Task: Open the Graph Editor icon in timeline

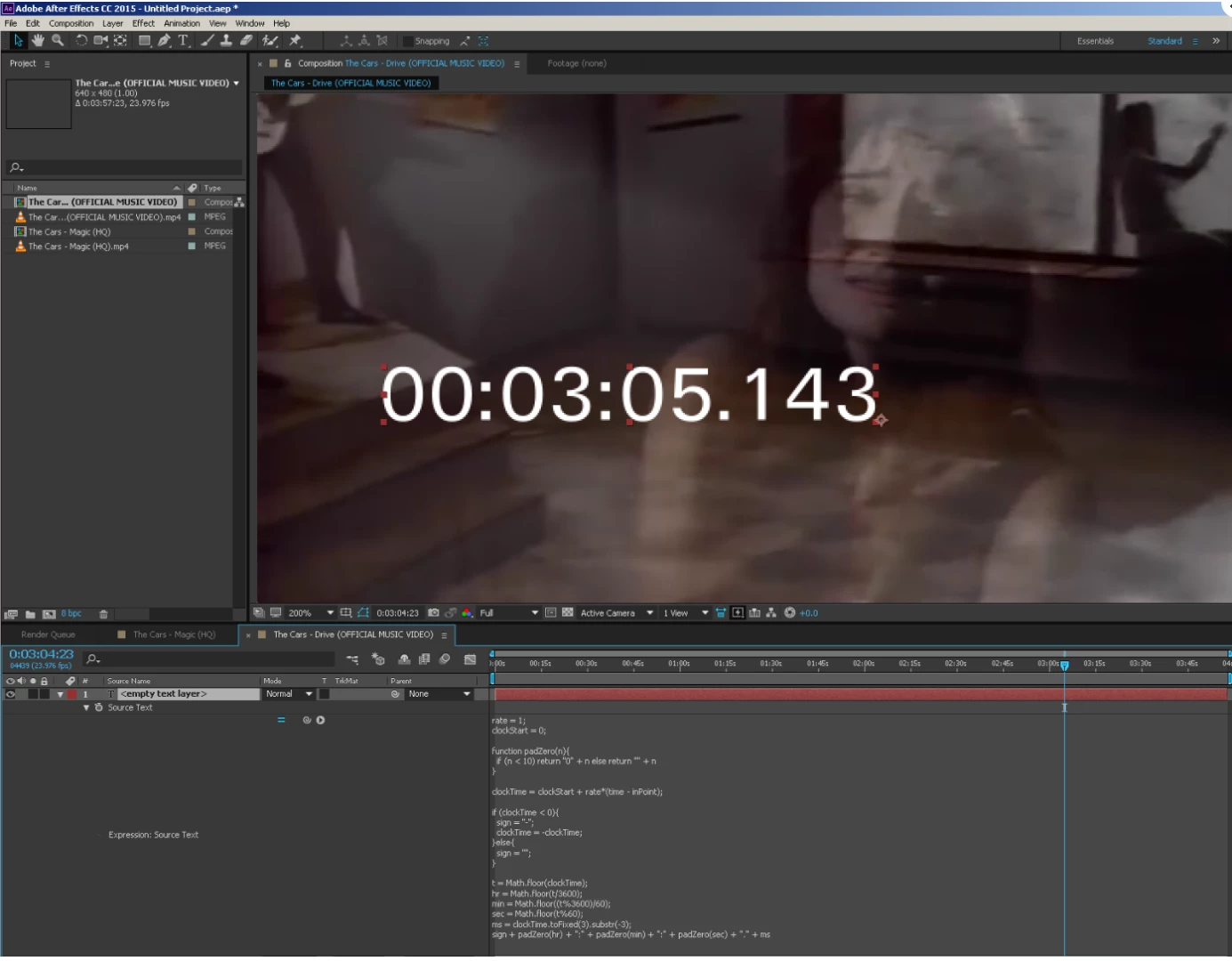Action: (x=470, y=659)
